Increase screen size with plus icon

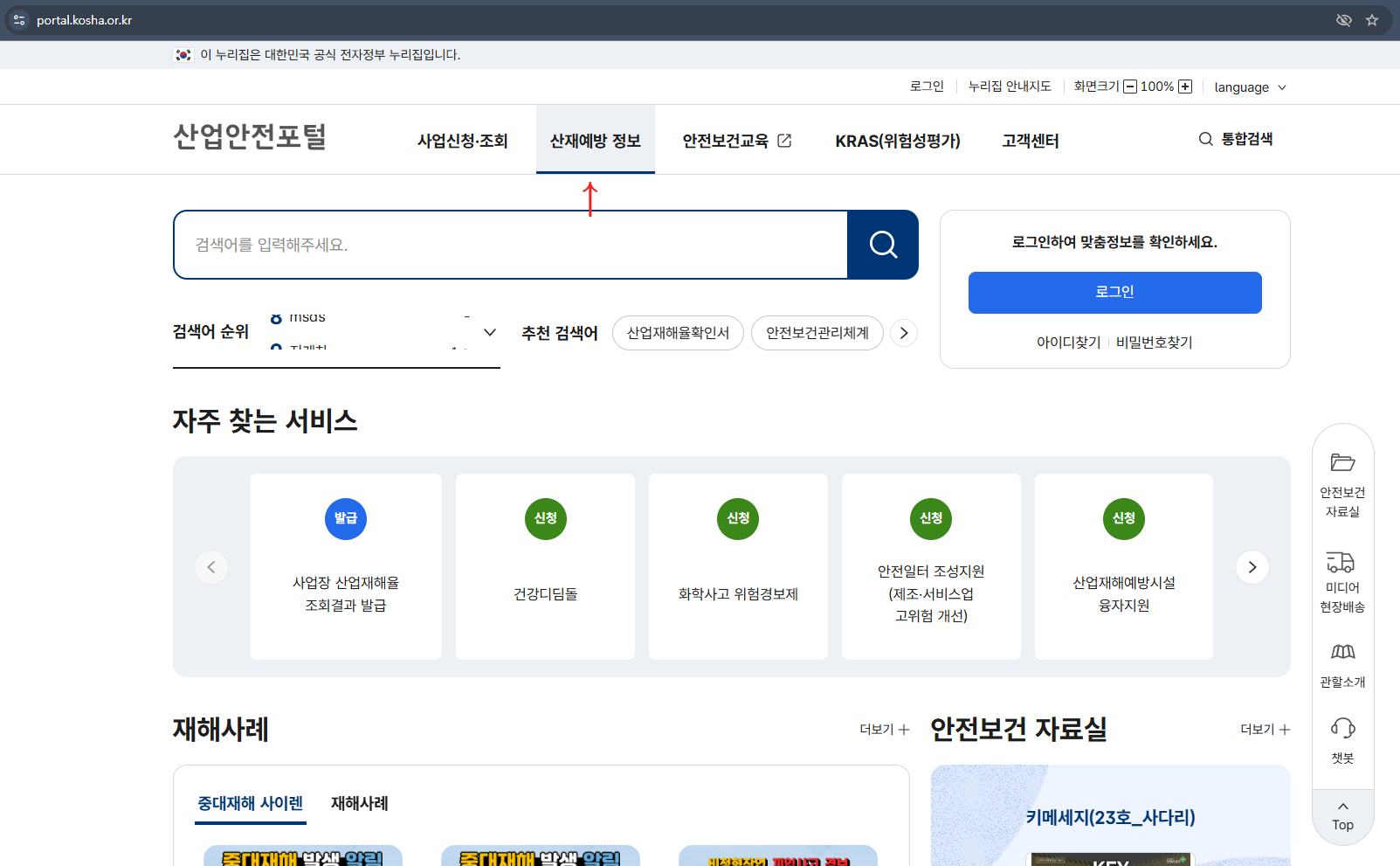(x=1185, y=87)
